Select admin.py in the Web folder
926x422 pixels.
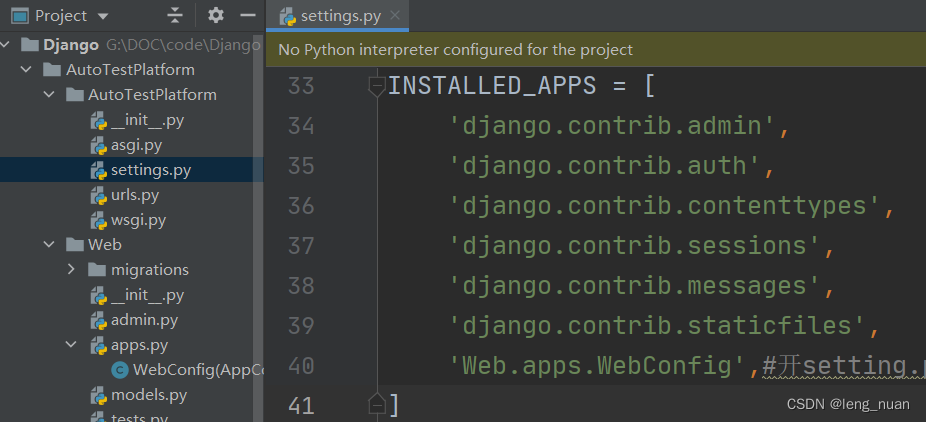point(144,320)
